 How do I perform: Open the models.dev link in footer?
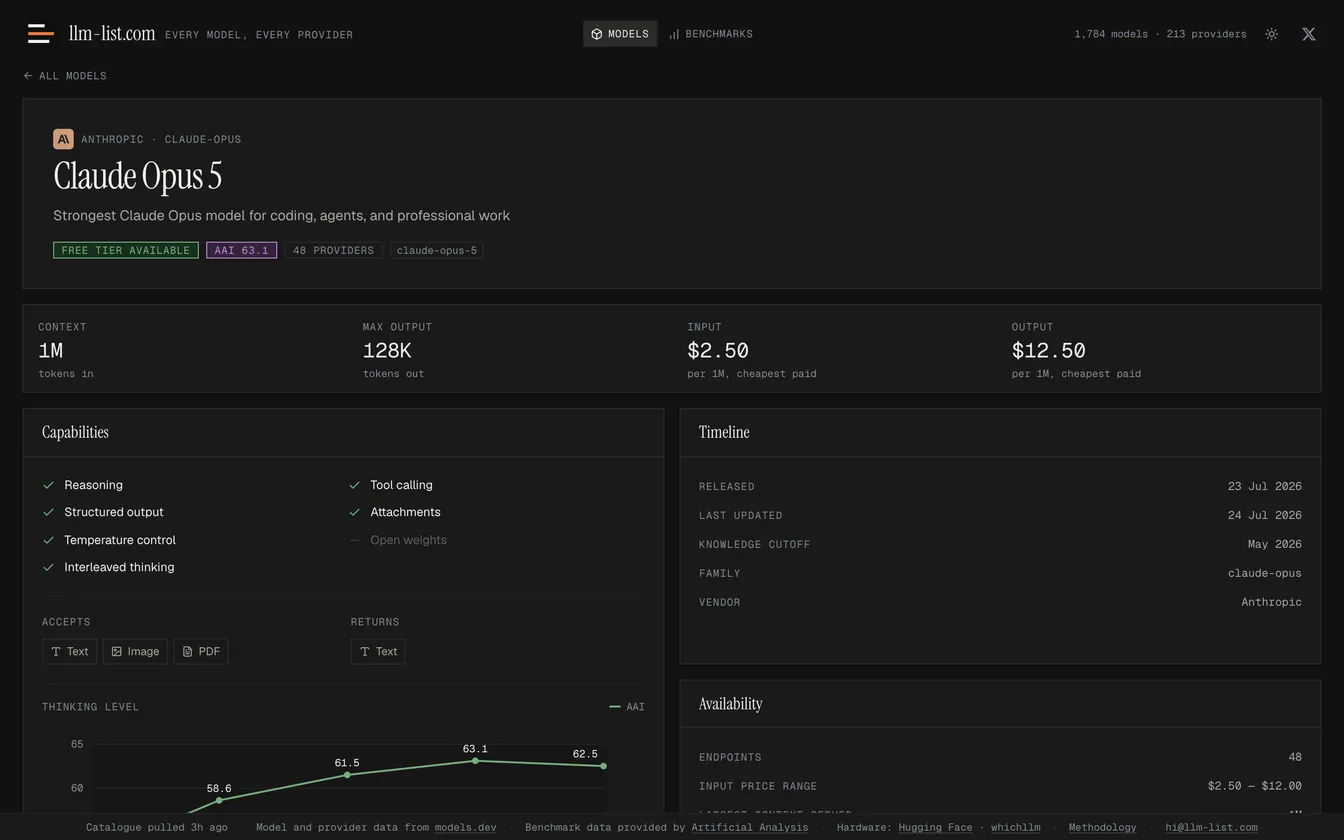pos(466,828)
